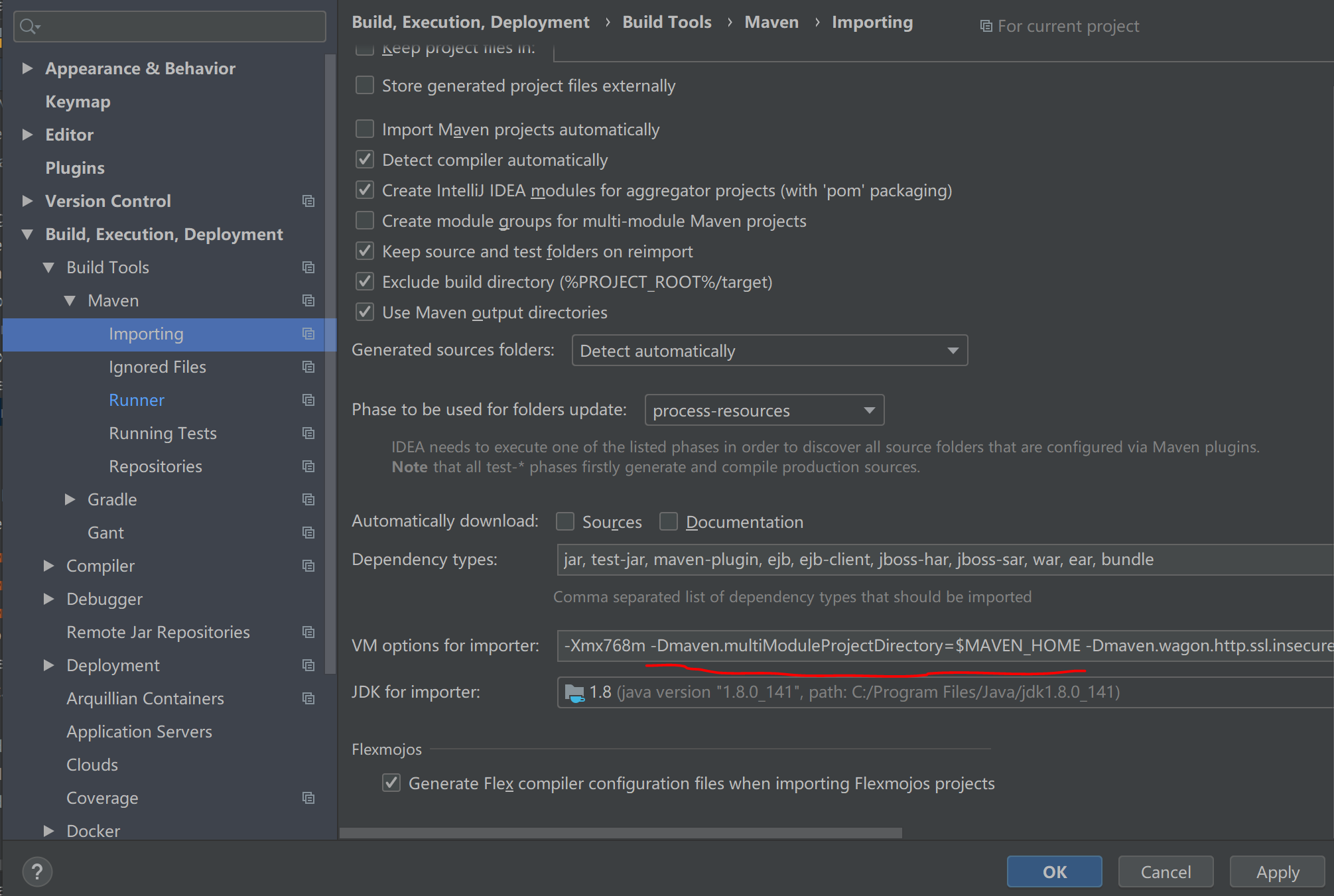Check the Sources download checkbox
Image resolution: width=1334 pixels, height=896 pixels.
pos(565,522)
